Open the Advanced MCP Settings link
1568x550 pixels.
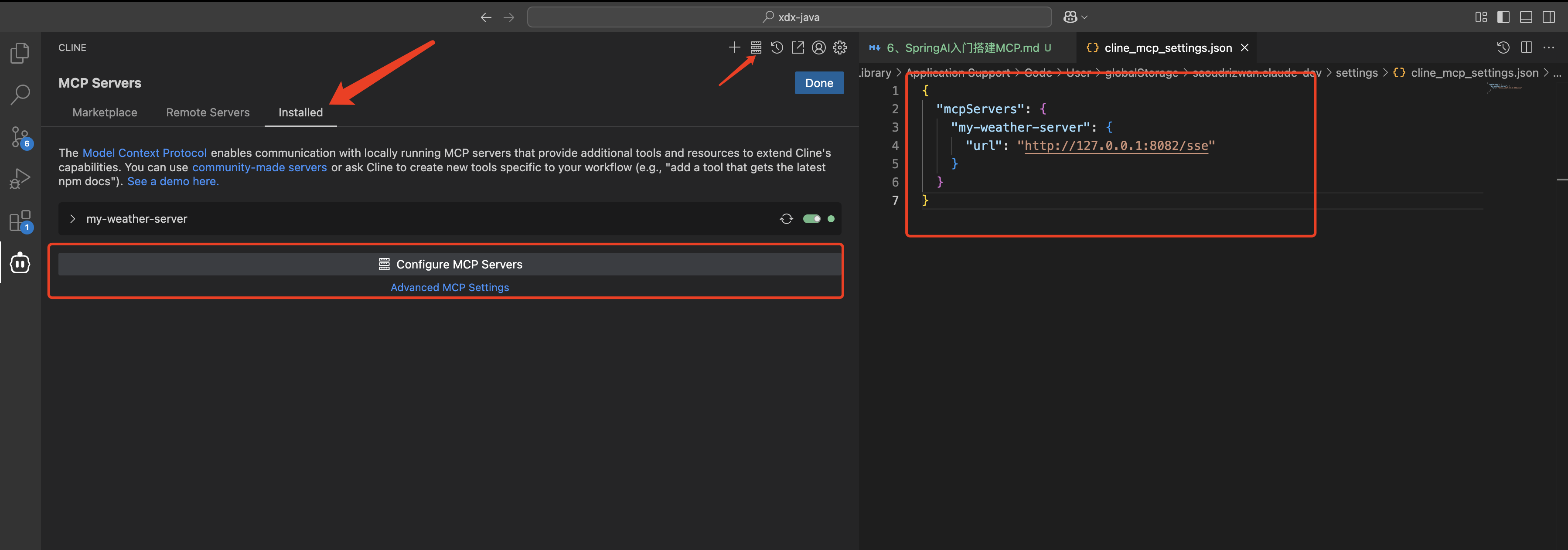point(449,287)
